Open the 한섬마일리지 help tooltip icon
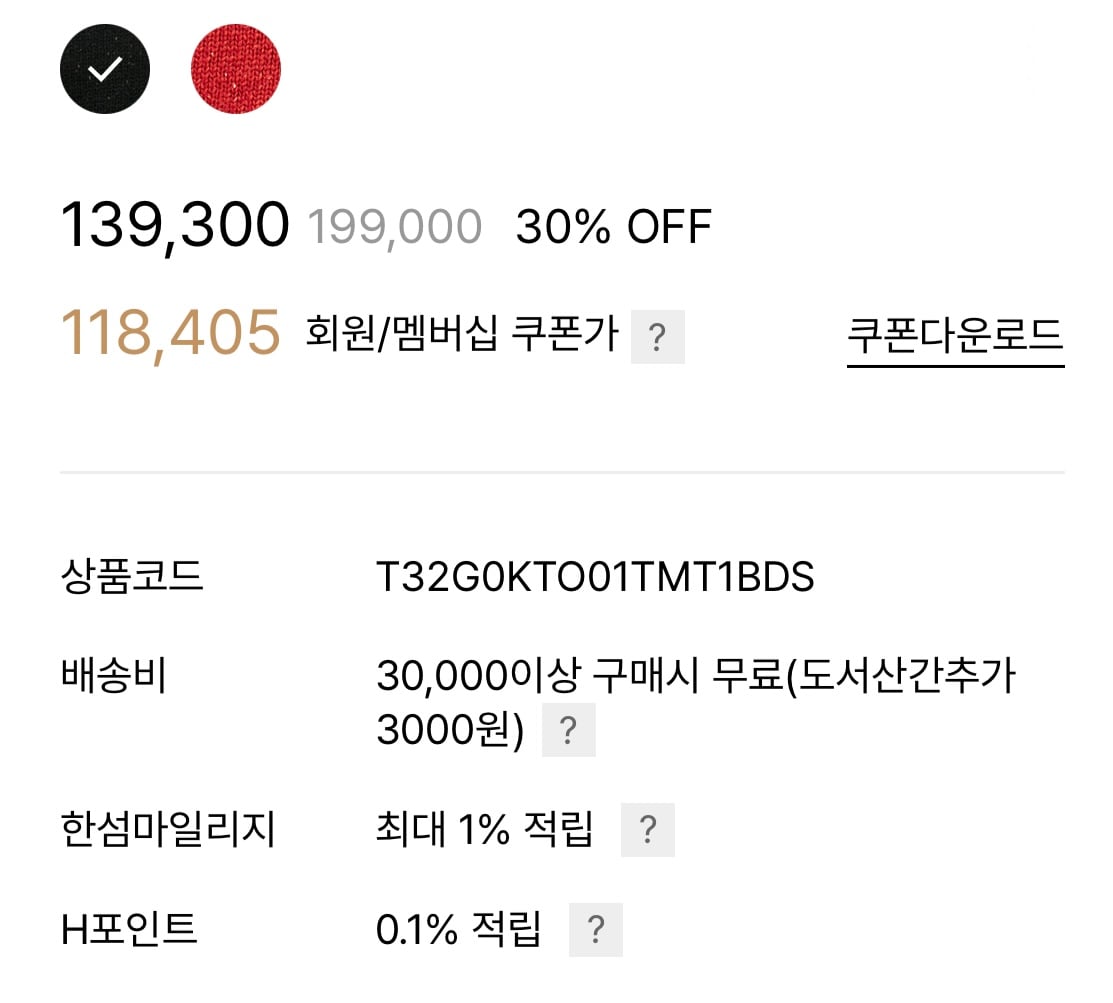1113x1003 pixels. (648, 828)
